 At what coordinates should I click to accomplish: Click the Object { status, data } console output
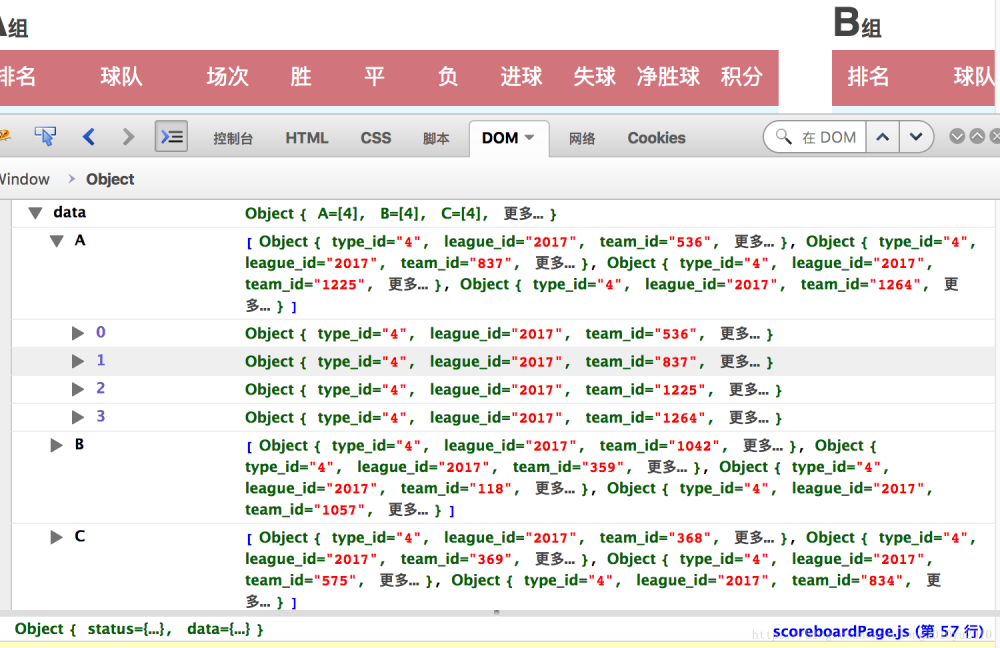pos(139,630)
